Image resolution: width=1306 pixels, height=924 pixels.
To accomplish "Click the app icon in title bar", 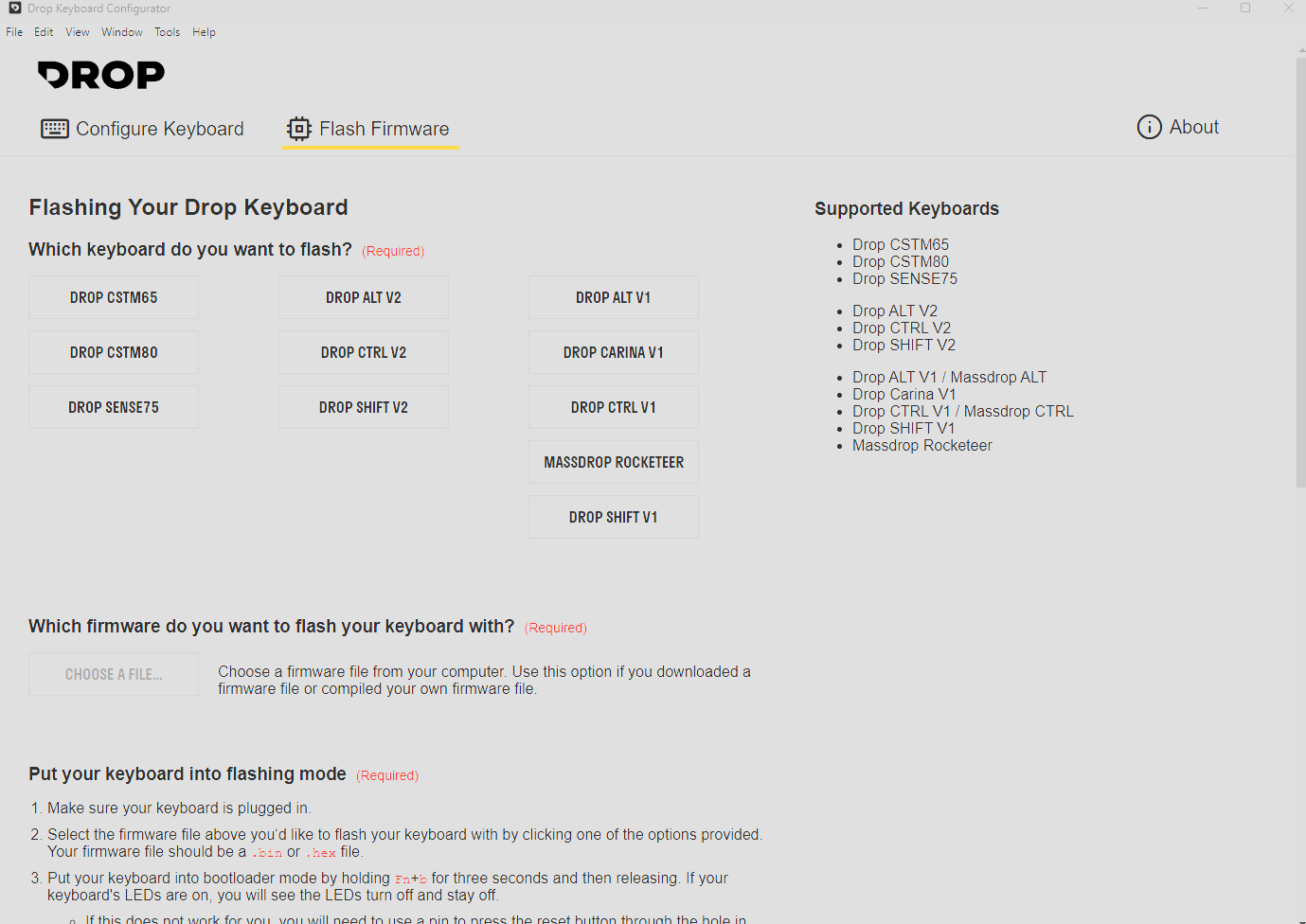I will (x=14, y=9).
